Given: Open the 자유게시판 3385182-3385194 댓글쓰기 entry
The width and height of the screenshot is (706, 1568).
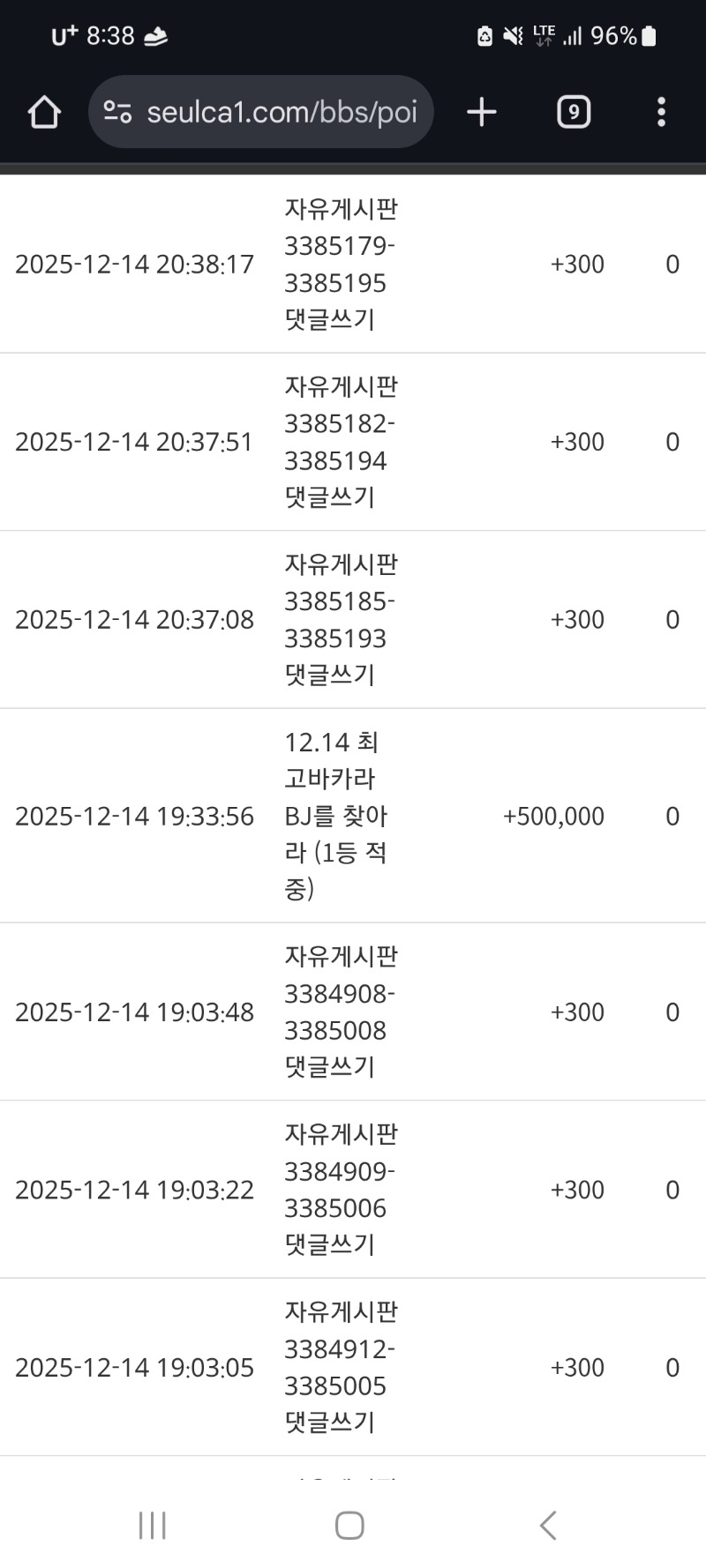Looking at the screenshot, I should (x=340, y=442).
